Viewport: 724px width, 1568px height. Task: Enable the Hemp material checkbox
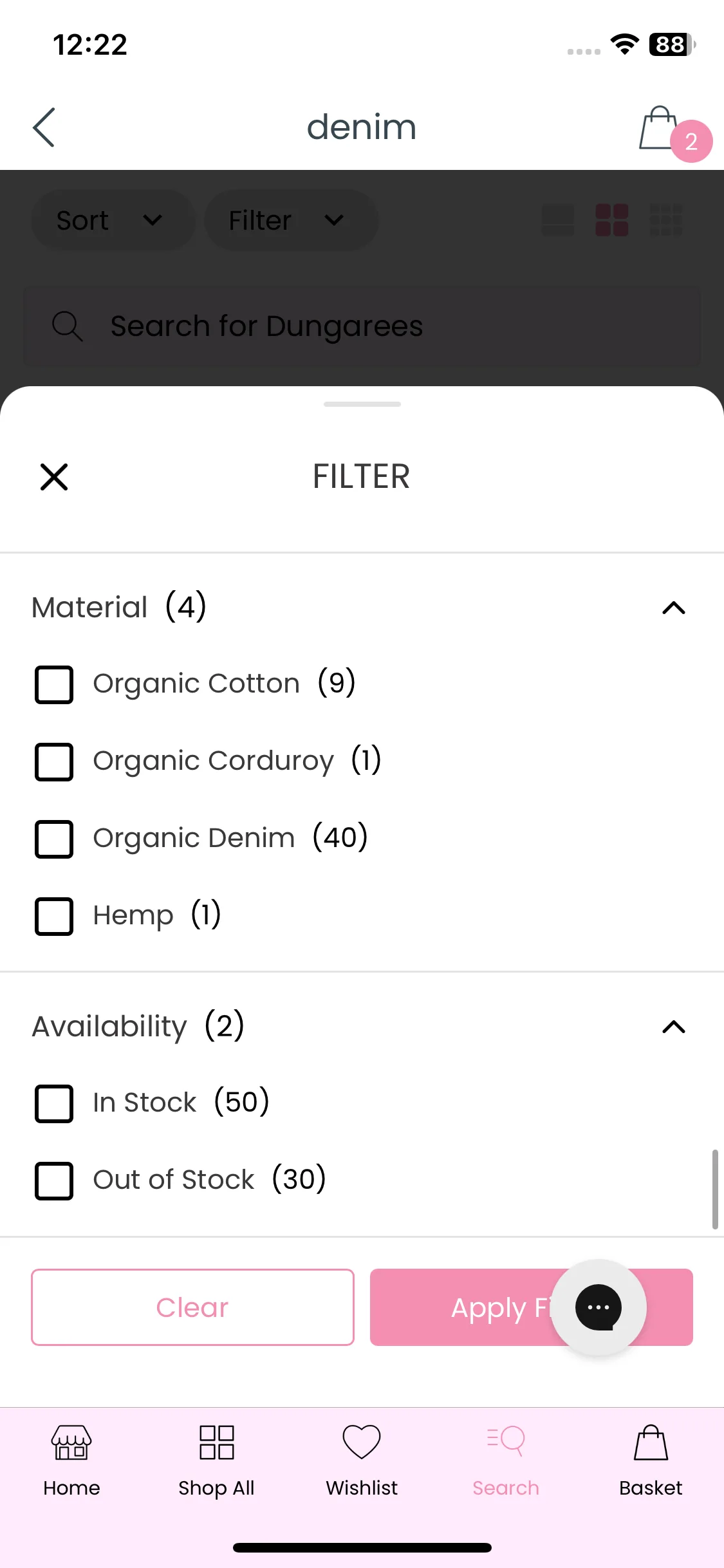[54, 916]
